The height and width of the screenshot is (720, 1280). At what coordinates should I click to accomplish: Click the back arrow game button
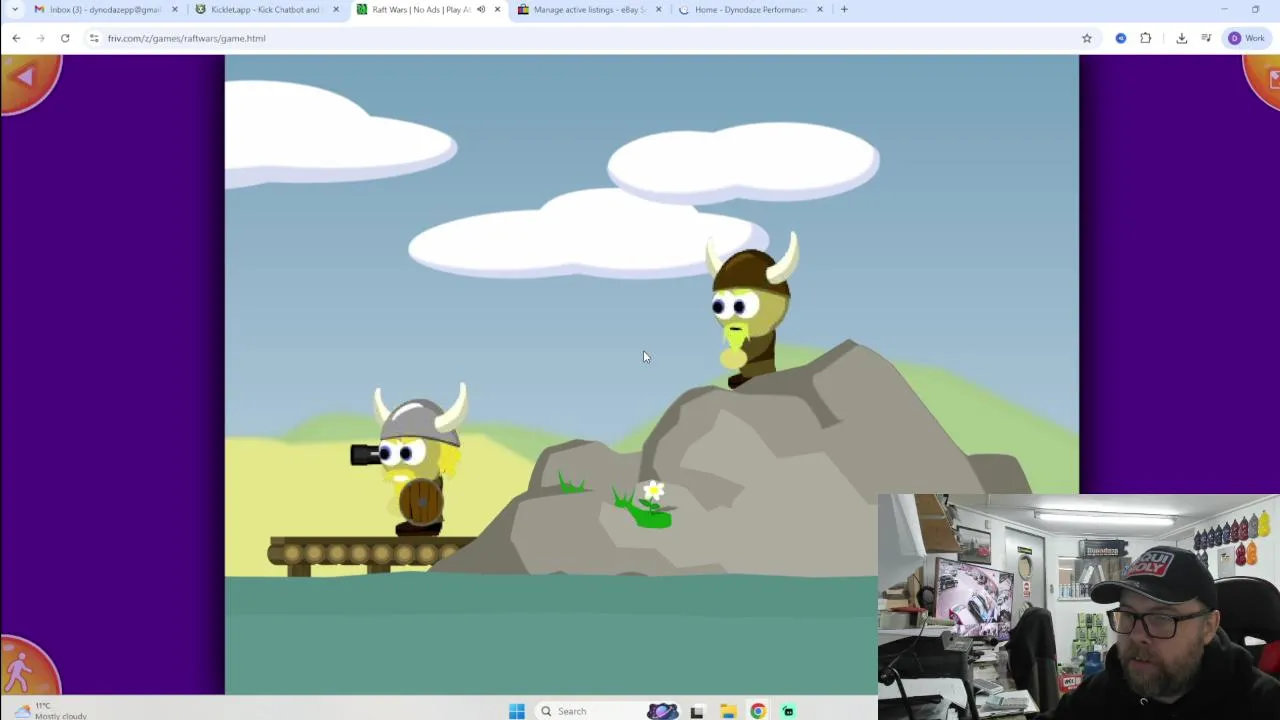[x=28, y=79]
